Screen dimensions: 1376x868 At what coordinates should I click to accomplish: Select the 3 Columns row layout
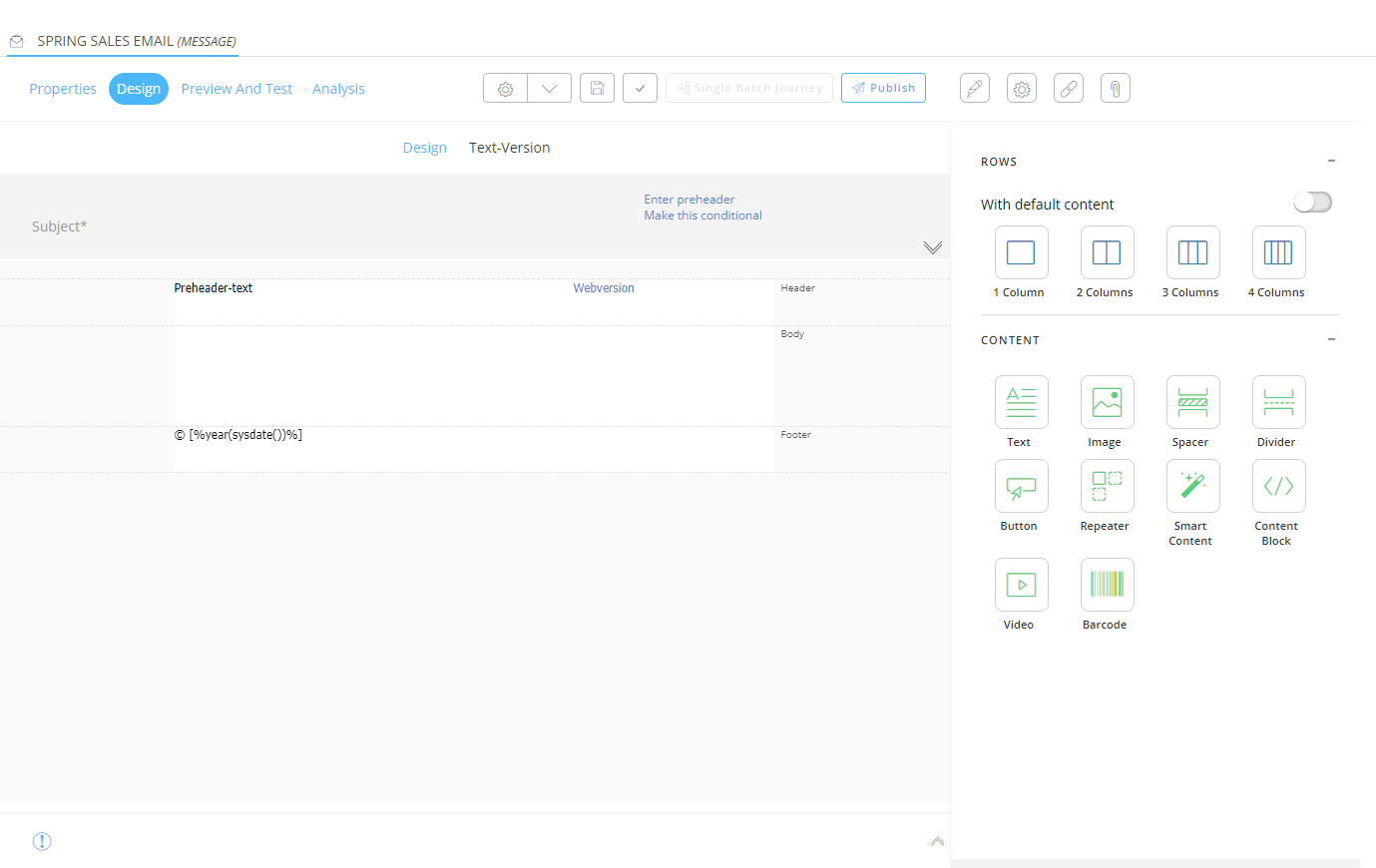(1192, 252)
